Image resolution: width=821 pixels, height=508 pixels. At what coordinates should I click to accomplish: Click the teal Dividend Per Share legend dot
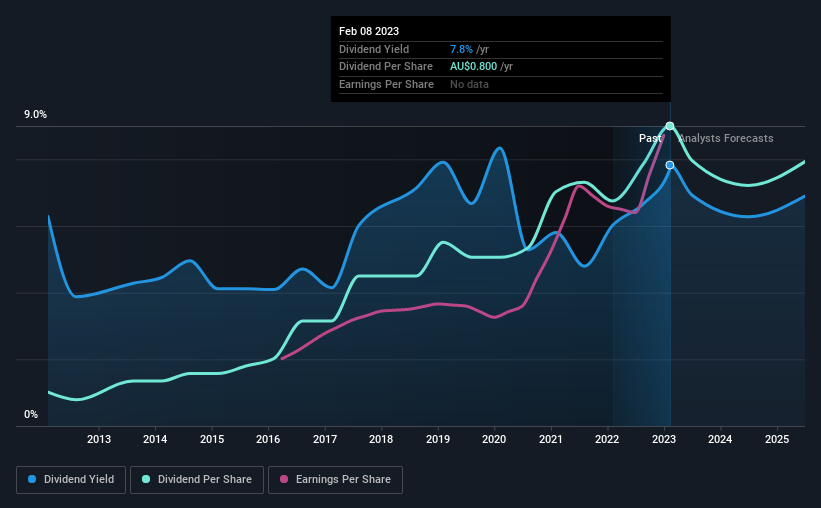click(146, 479)
